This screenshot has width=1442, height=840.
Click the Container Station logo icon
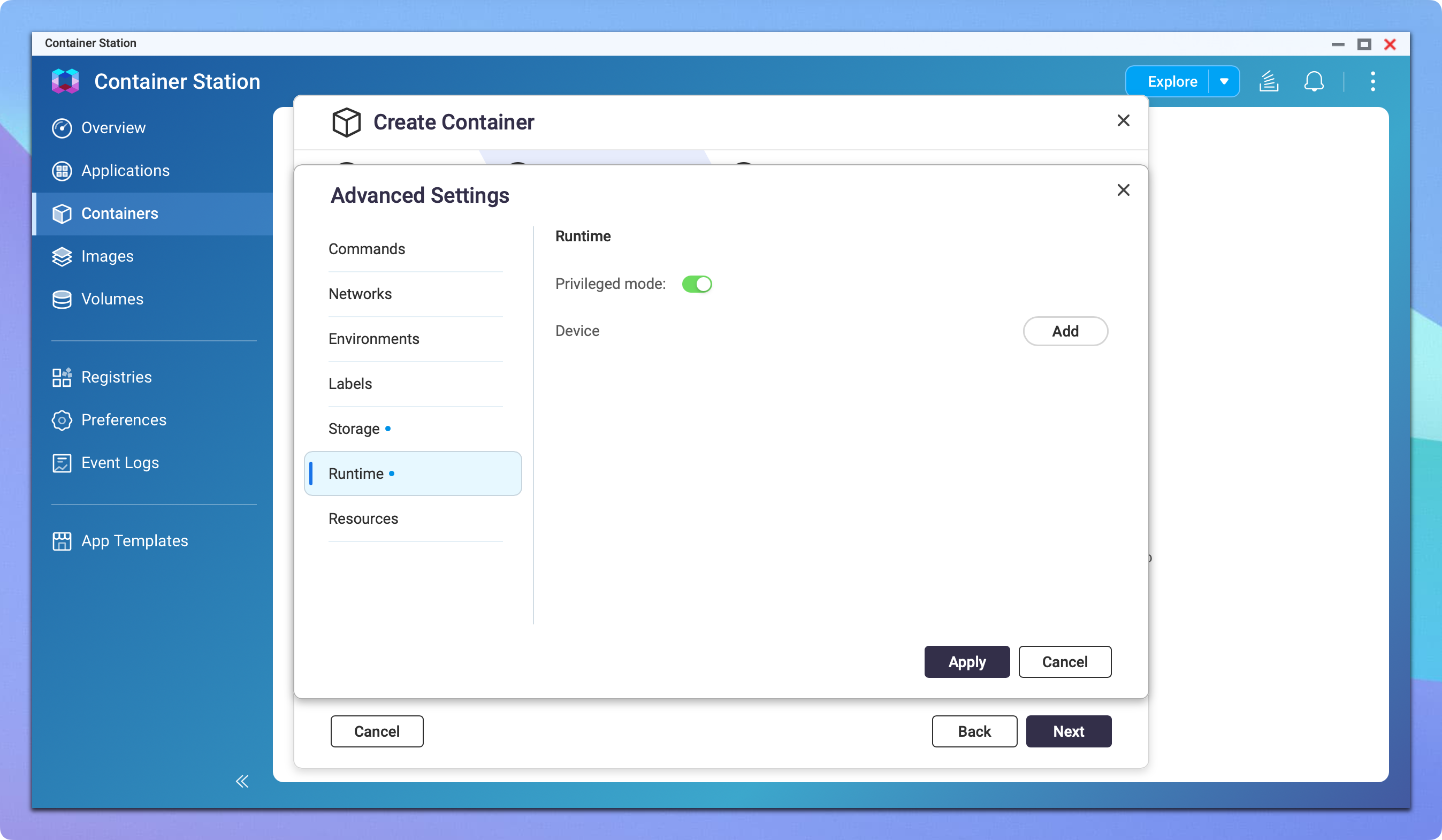65,81
